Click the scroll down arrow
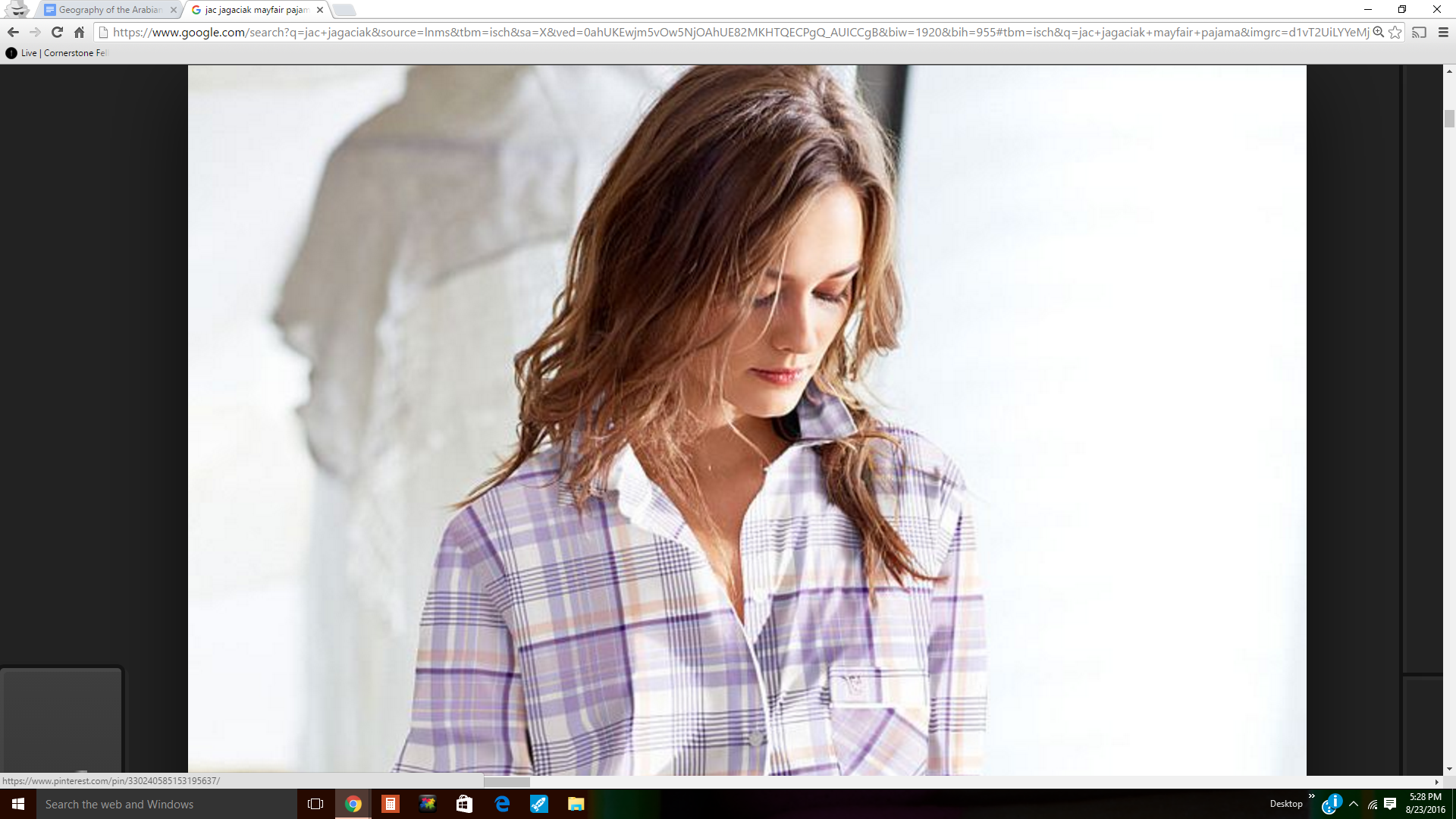 pos(1449,769)
